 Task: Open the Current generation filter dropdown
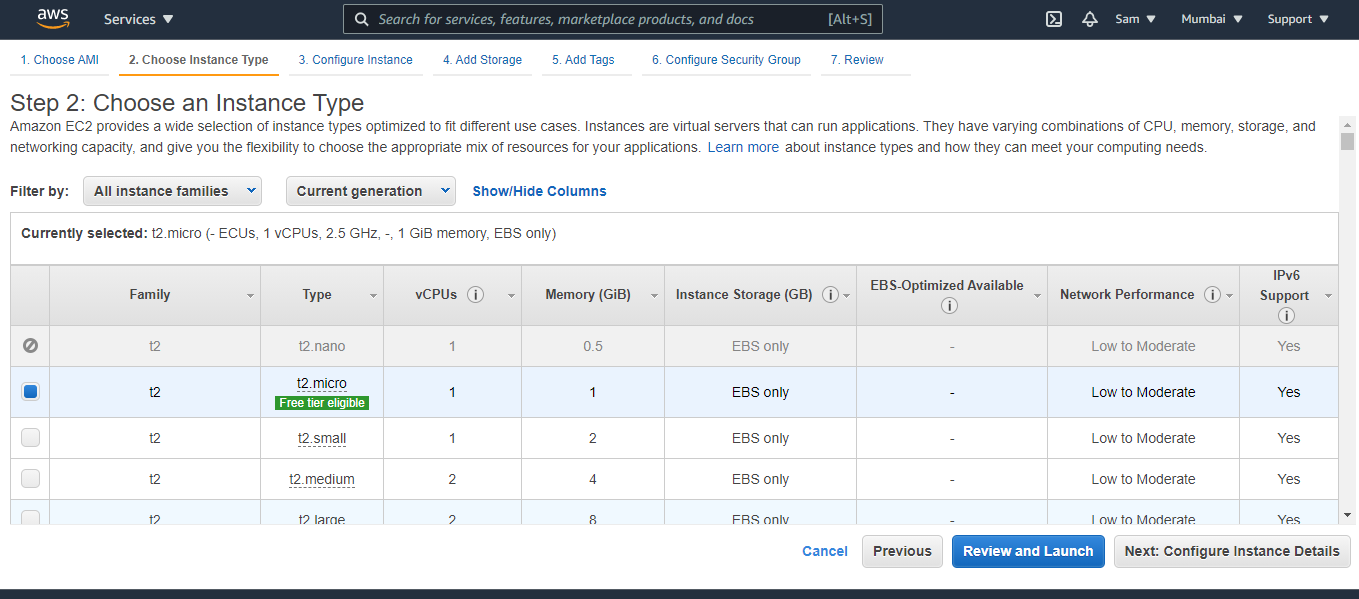pos(370,190)
